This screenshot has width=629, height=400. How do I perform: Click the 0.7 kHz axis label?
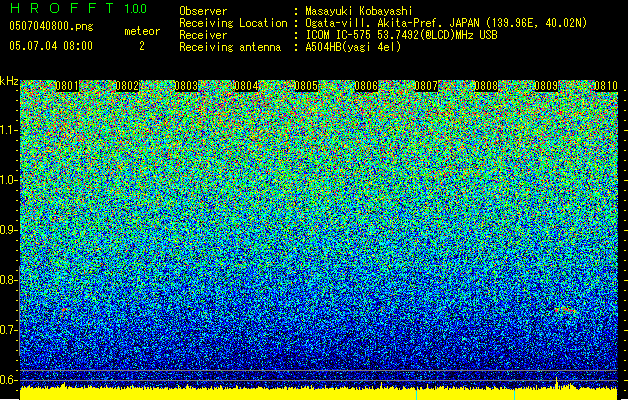coord(8,330)
